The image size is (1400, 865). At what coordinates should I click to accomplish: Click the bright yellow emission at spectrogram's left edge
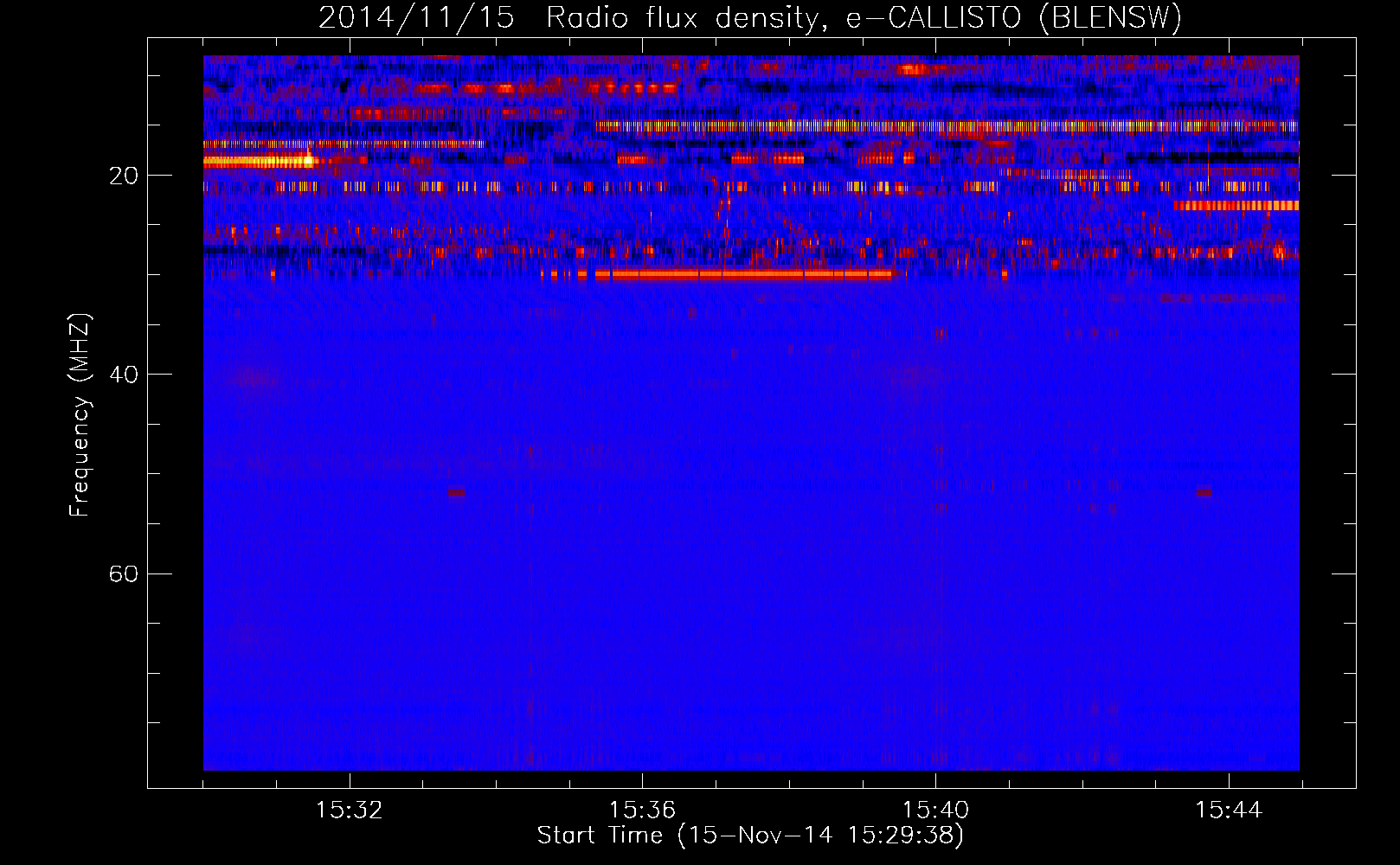[260, 161]
